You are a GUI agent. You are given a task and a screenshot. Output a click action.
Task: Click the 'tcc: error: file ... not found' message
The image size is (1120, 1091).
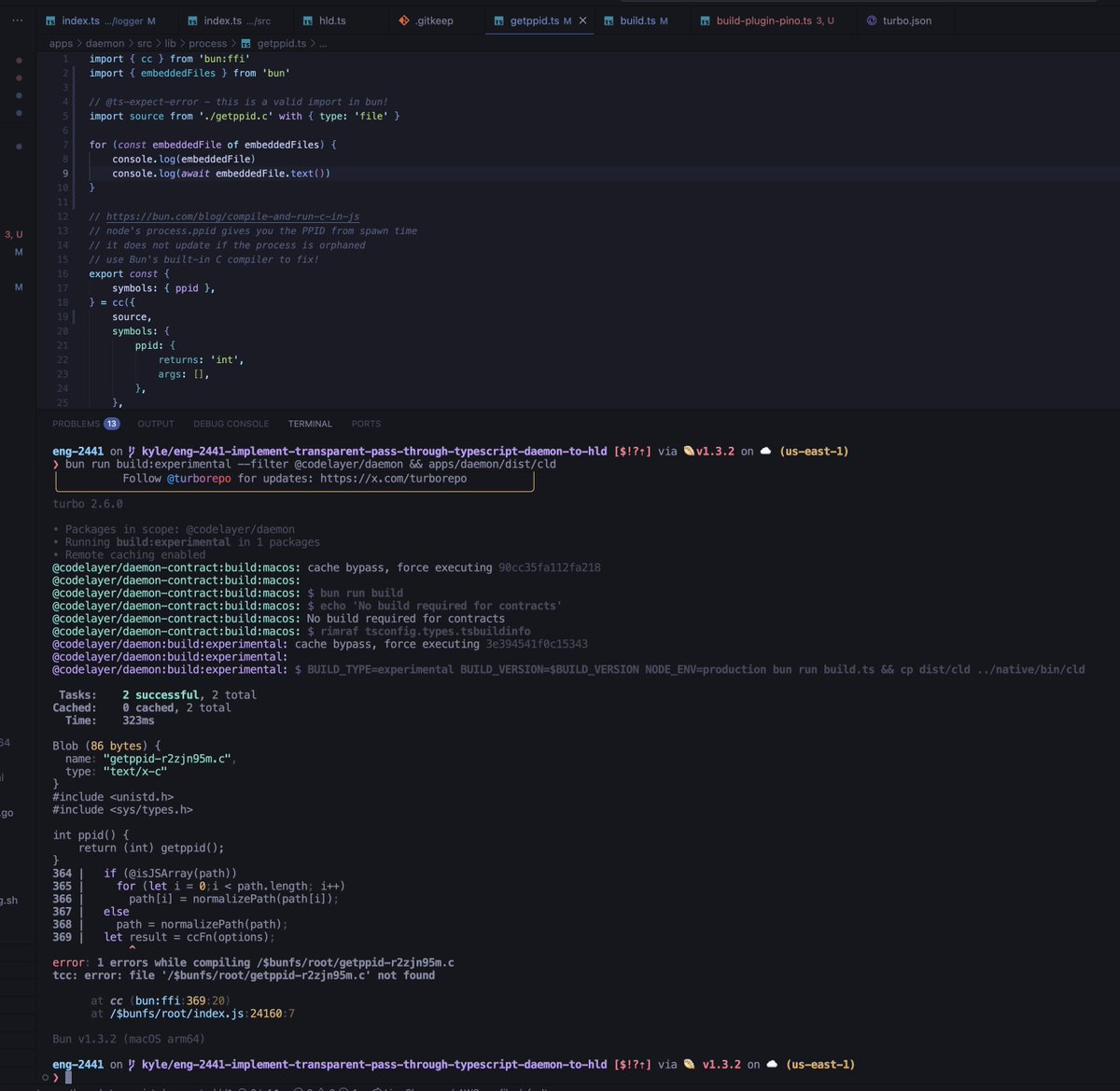(244, 975)
